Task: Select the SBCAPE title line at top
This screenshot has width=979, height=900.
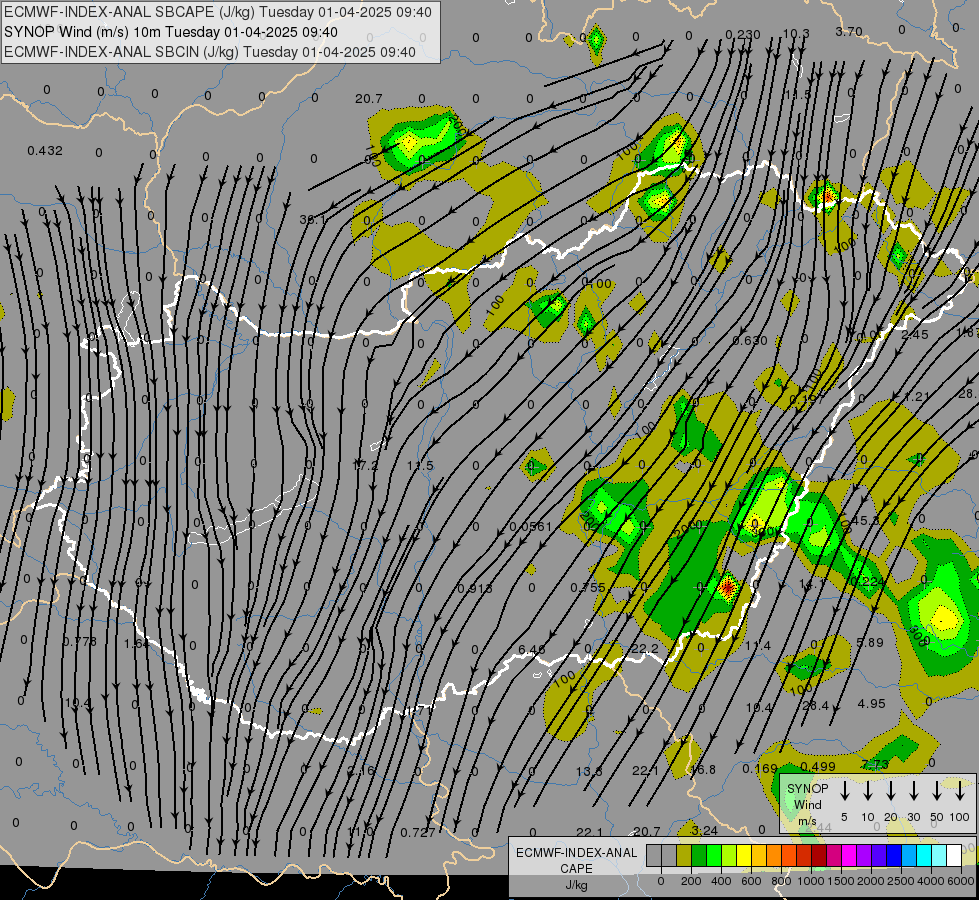Action: click(218, 12)
